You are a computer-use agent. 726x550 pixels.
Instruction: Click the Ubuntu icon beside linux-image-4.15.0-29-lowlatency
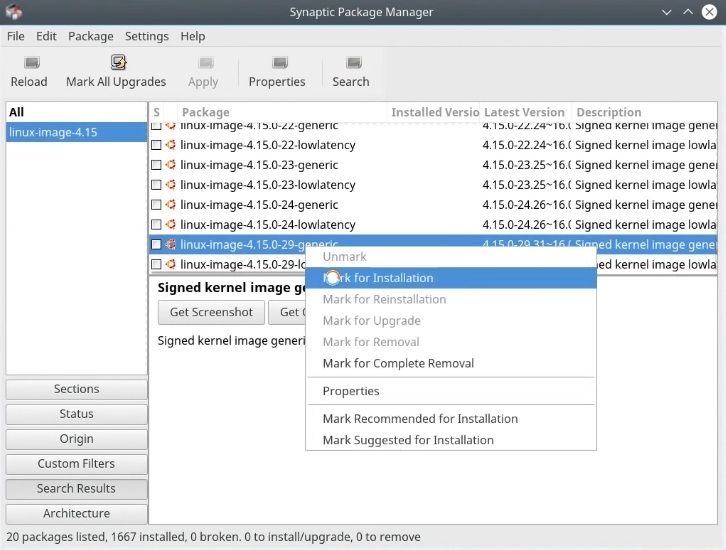coord(171,264)
